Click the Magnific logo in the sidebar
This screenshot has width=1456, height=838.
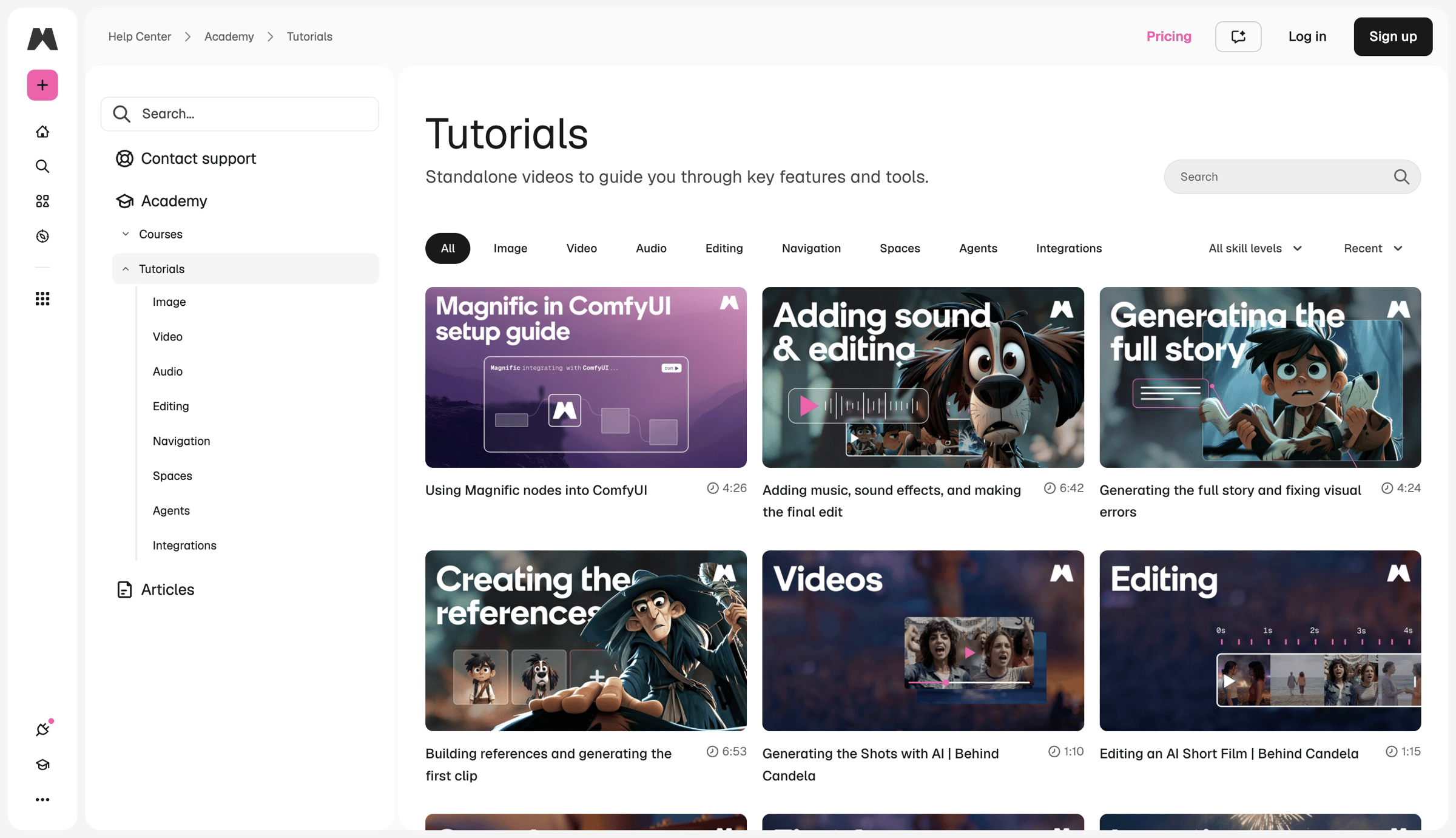42,38
